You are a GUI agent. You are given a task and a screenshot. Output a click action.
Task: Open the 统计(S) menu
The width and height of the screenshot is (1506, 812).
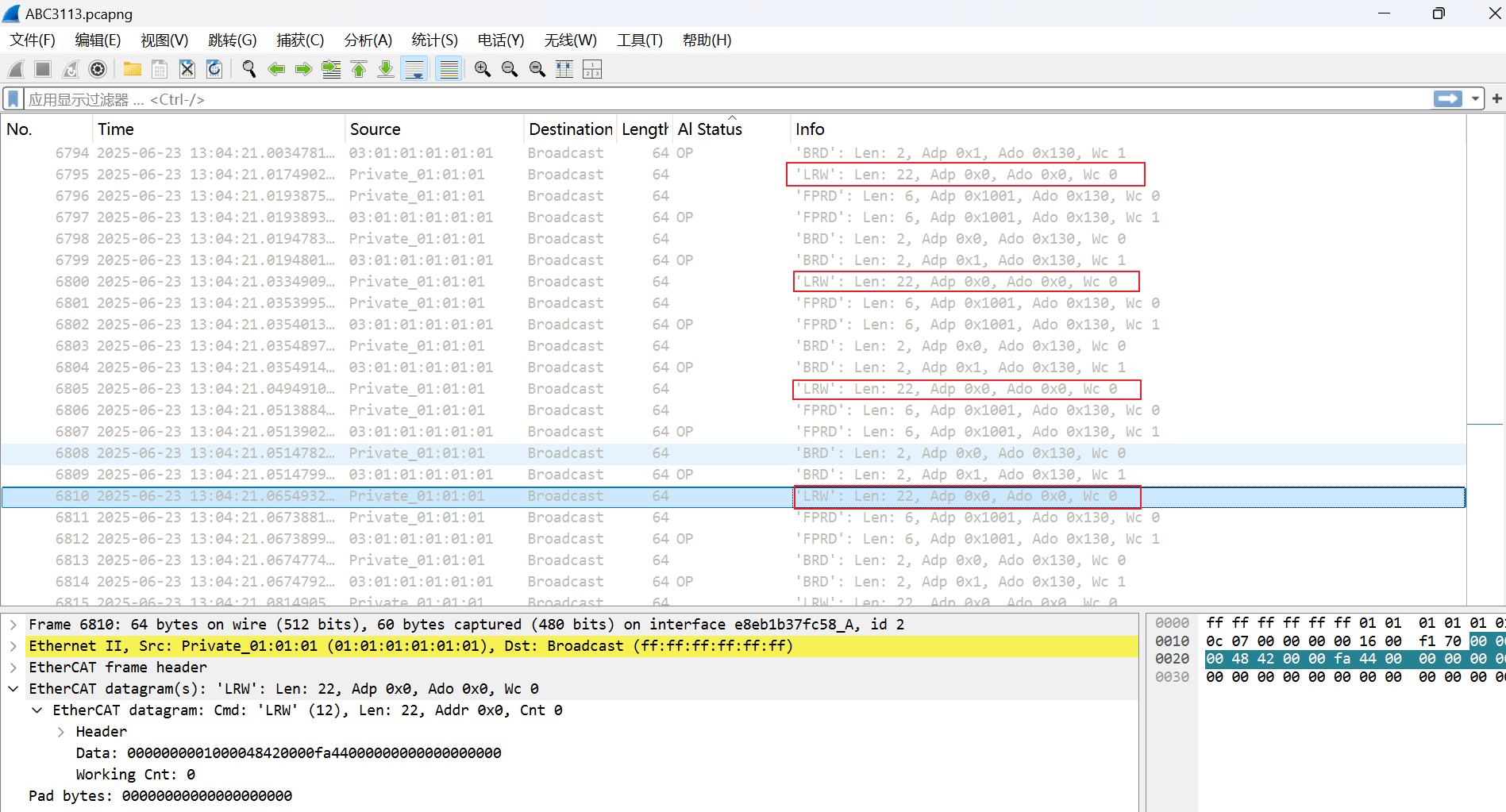coord(435,40)
